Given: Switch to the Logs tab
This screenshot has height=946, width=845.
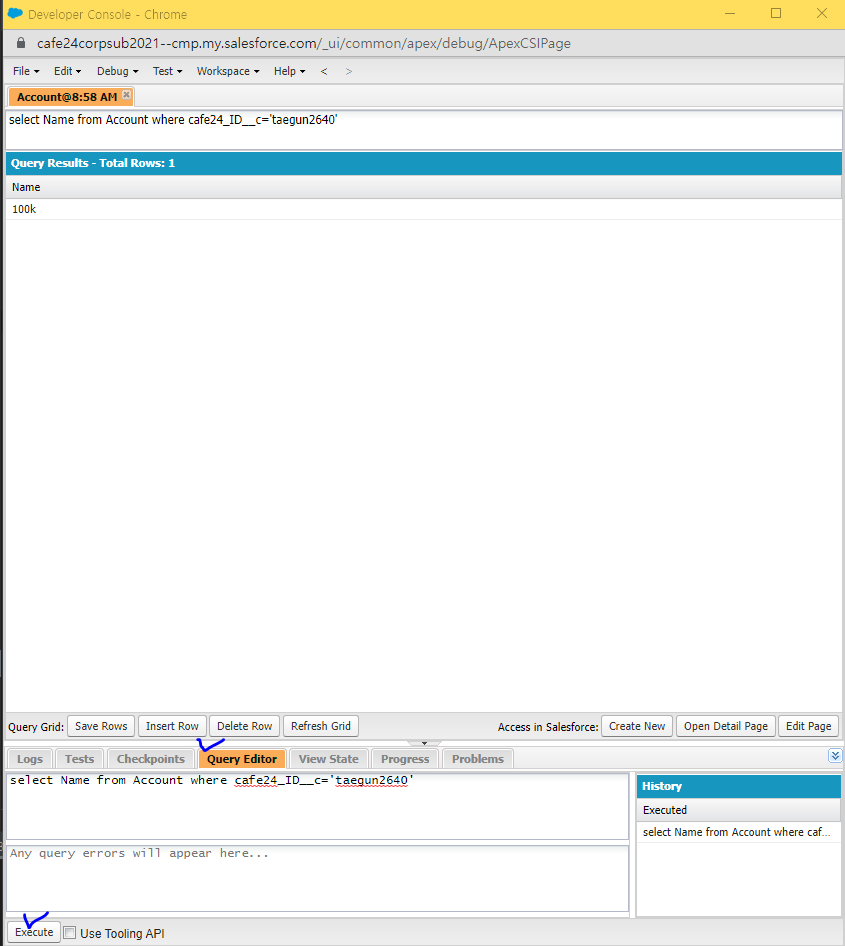Looking at the screenshot, I should 30,759.
